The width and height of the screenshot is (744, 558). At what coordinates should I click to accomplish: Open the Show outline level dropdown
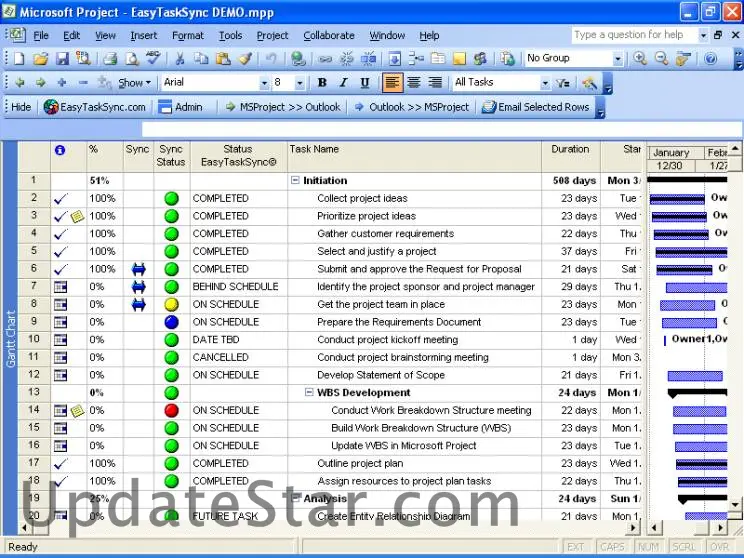tap(135, 83)
